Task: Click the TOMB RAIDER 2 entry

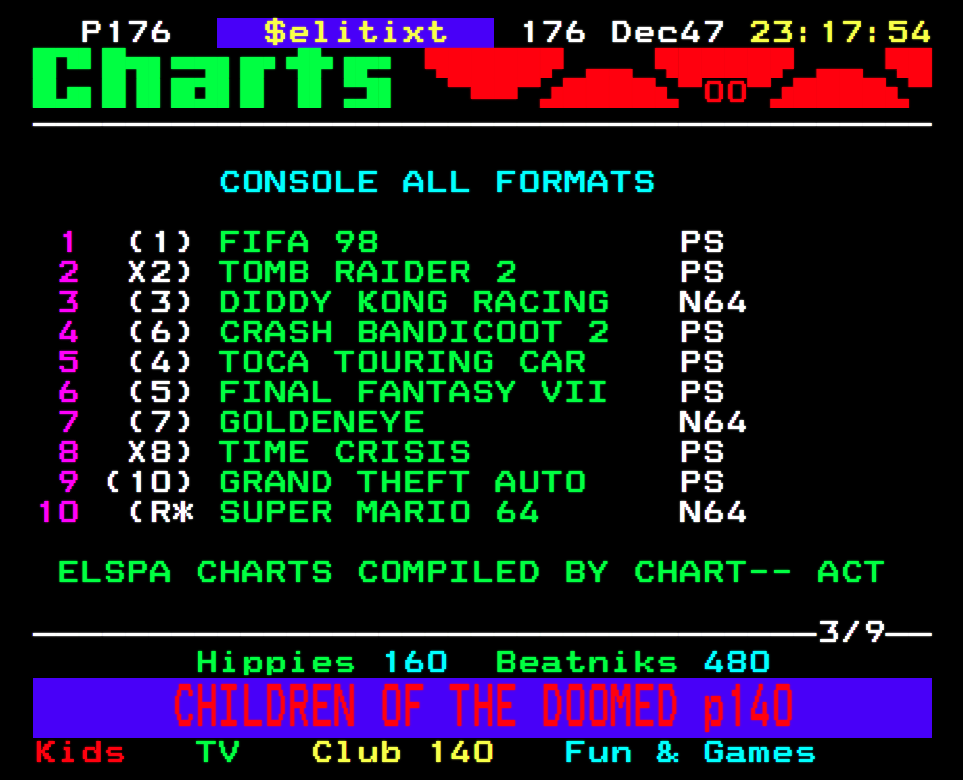Action: tap(368, 272)
